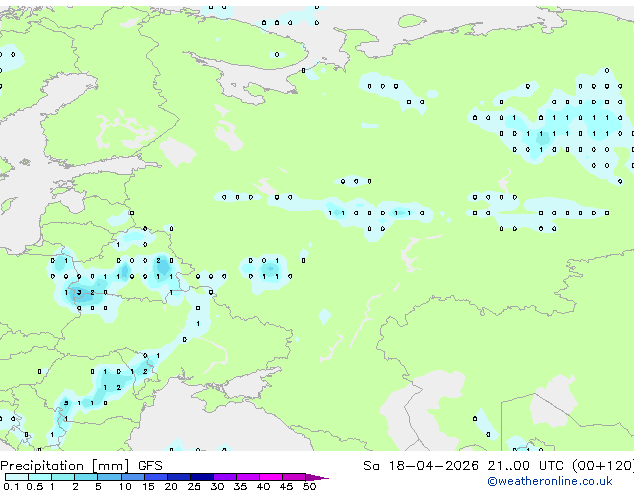Pick the 15–20 mm legend color swatch
The width and height of the screenshot is (634, 490).
click(156, 477)
